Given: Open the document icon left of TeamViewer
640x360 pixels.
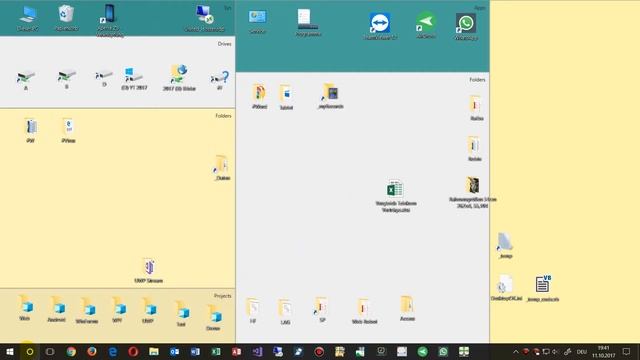Looking at the screenshot, I should 308,22.
